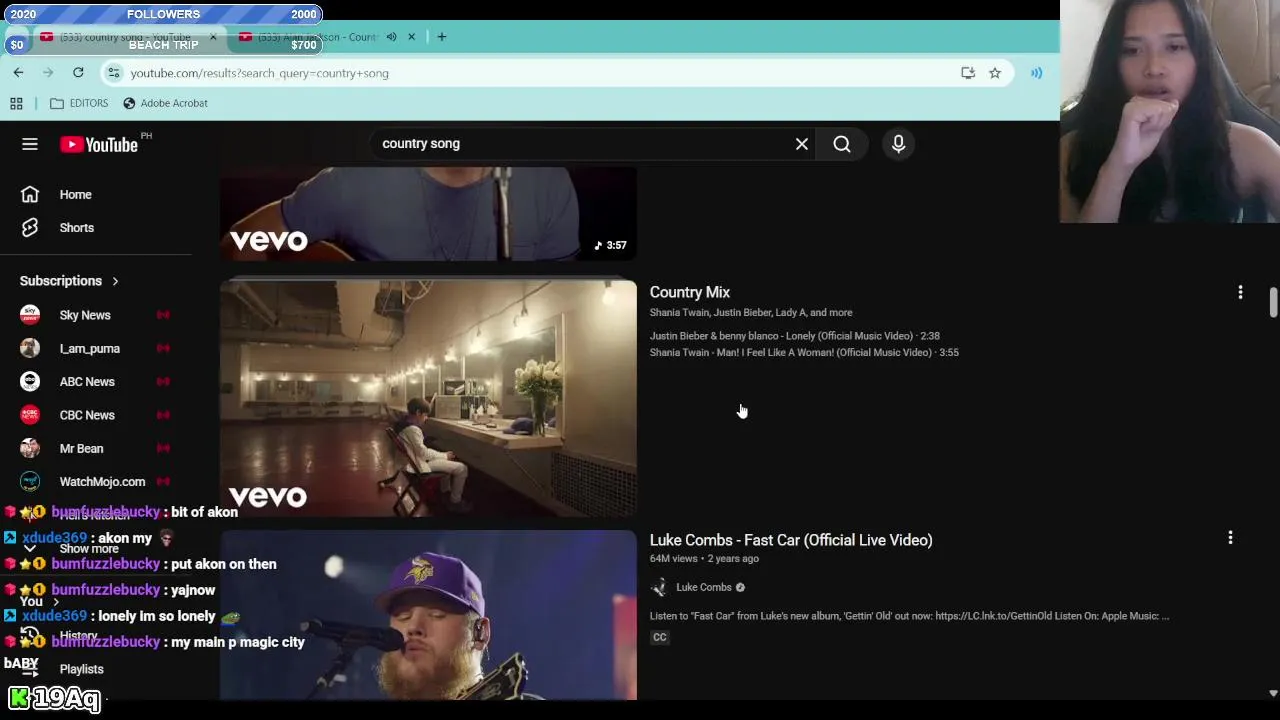Open the You section in the sidebar
The image size is (1280, 720).
[x=38, y=602]
